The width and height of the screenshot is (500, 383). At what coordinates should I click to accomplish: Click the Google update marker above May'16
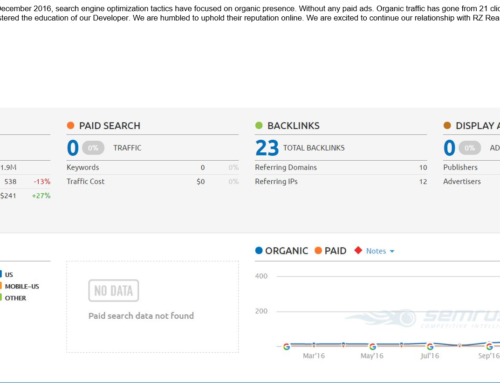372,347
